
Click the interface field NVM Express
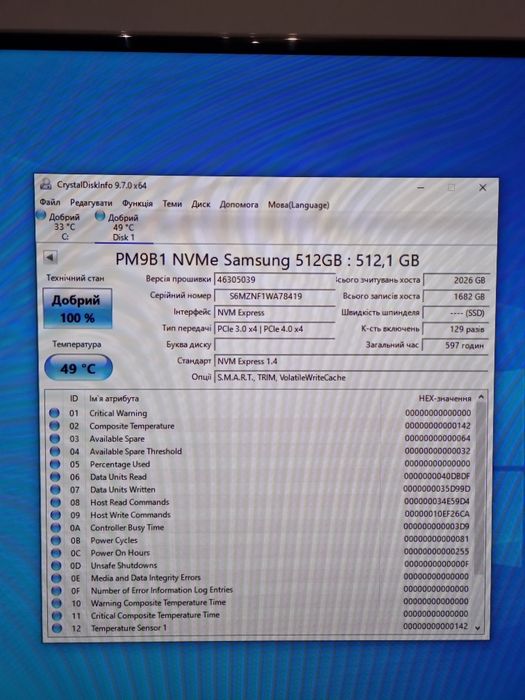tap(275, 312)
